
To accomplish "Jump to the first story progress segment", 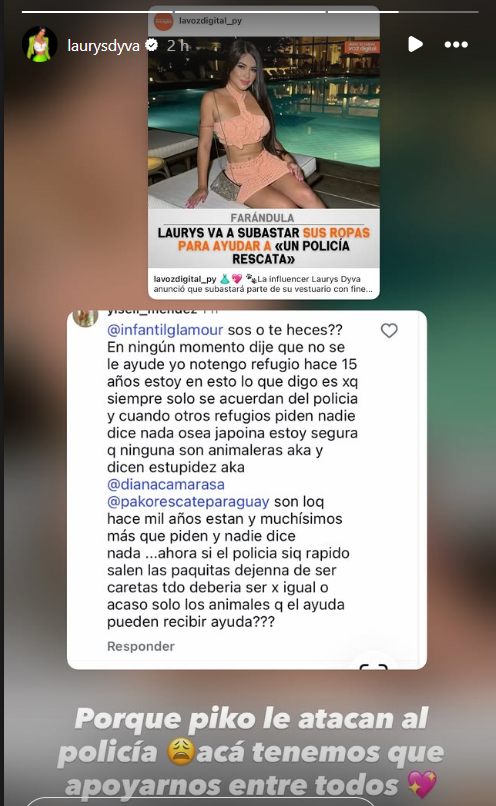I will click(97, 11).
